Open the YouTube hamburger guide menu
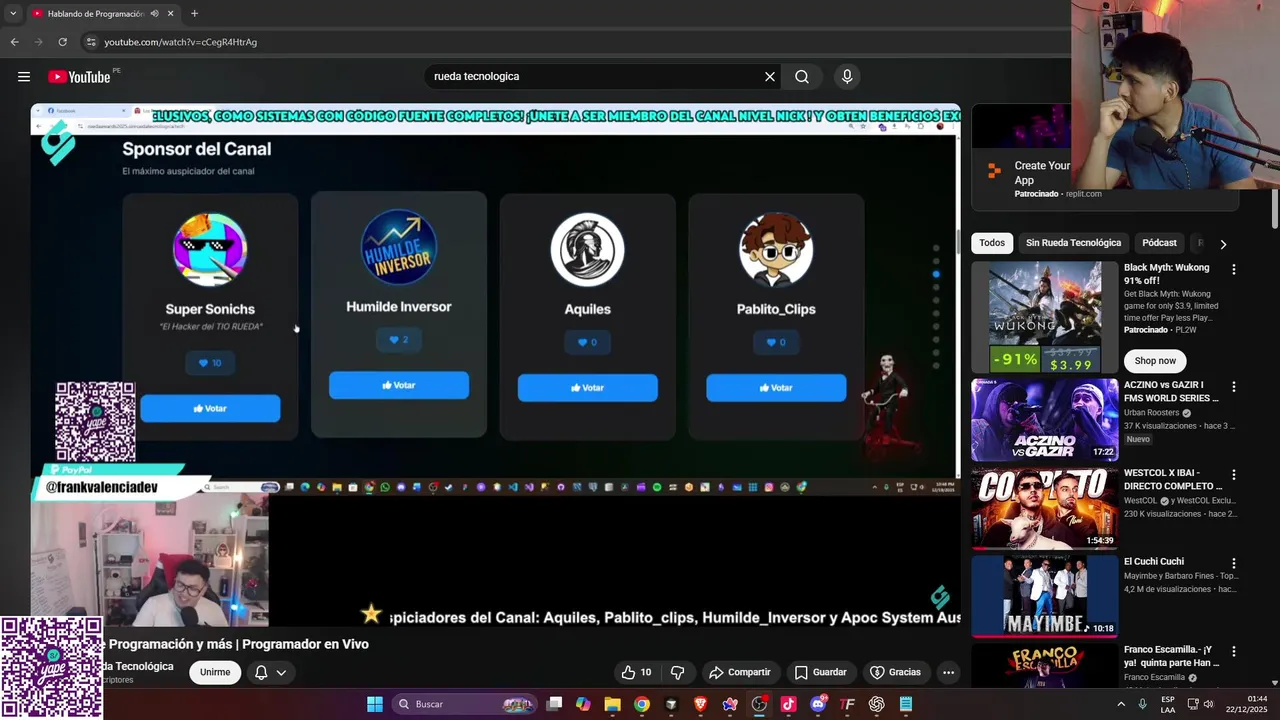This screenshot has height=720, width=1280. [x=23, y=76]
